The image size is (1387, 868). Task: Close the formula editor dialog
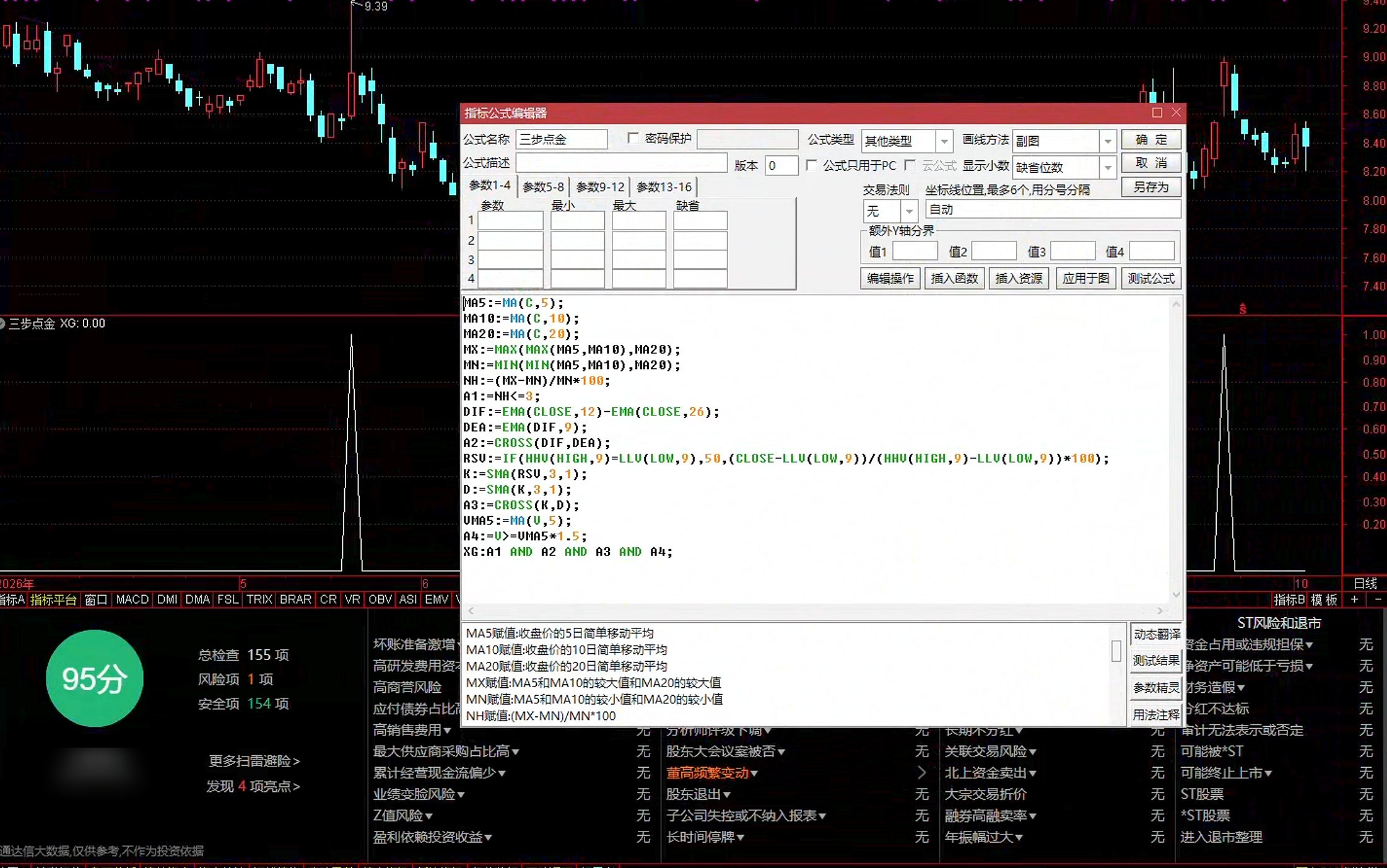click(1176, 113)
